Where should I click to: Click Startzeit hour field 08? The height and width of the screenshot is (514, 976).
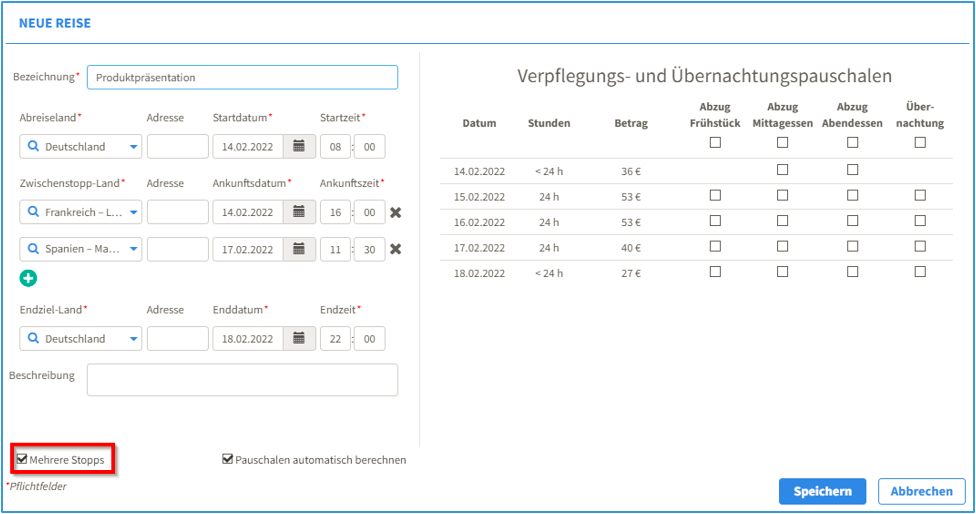(x=336, y=147)
